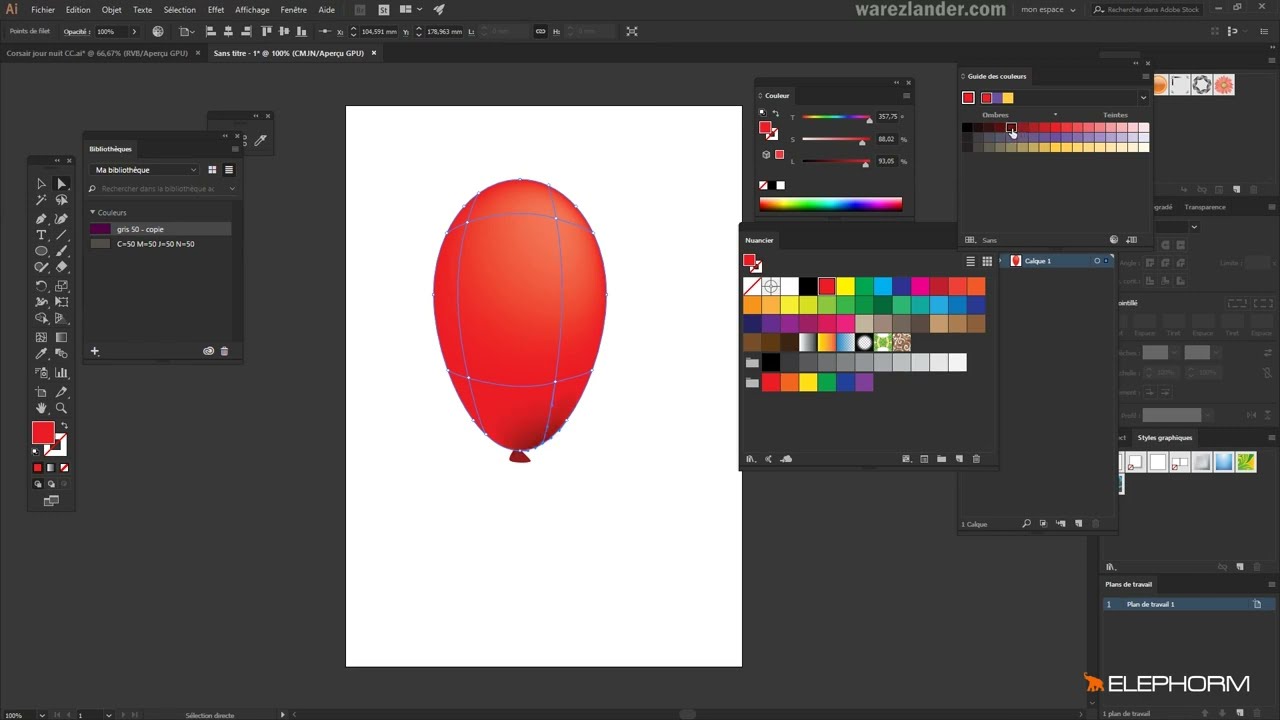Select gris 50 - copie library color
This screenshot has height=720, width=1280.
pyautogui.click(x=160, y=229)
